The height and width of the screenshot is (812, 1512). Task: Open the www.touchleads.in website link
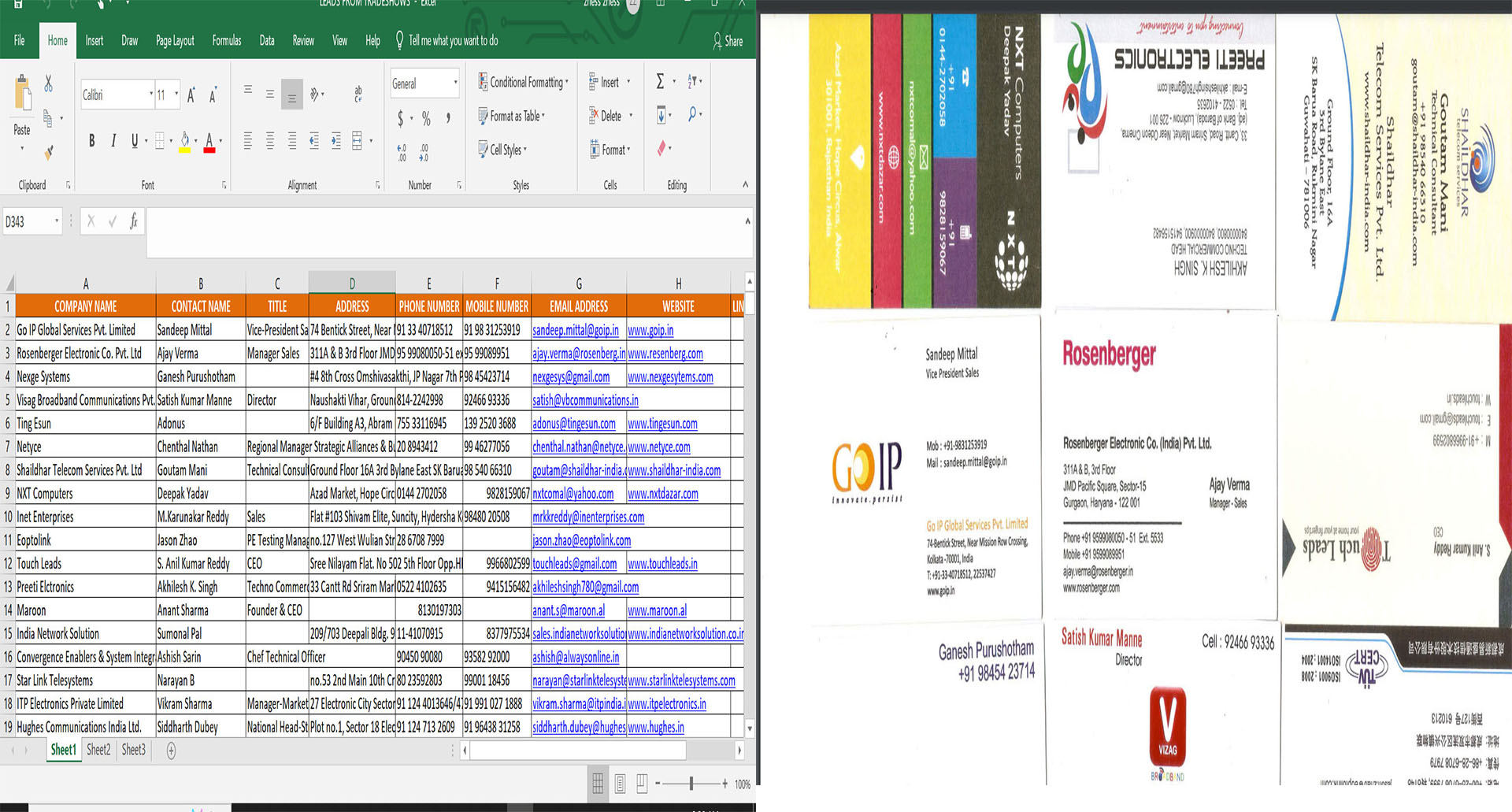(662, 564)
